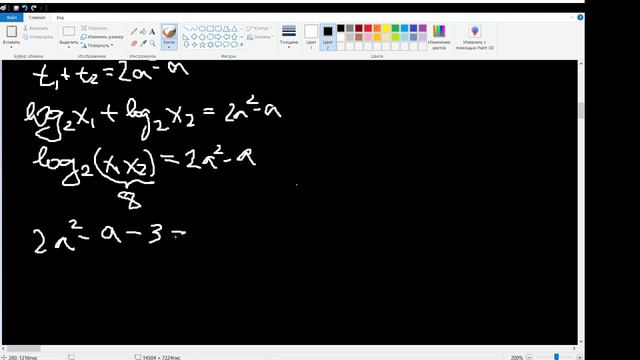Select the Pencil tool
Screen dimensions: 640x360
[x=134, y=31]
